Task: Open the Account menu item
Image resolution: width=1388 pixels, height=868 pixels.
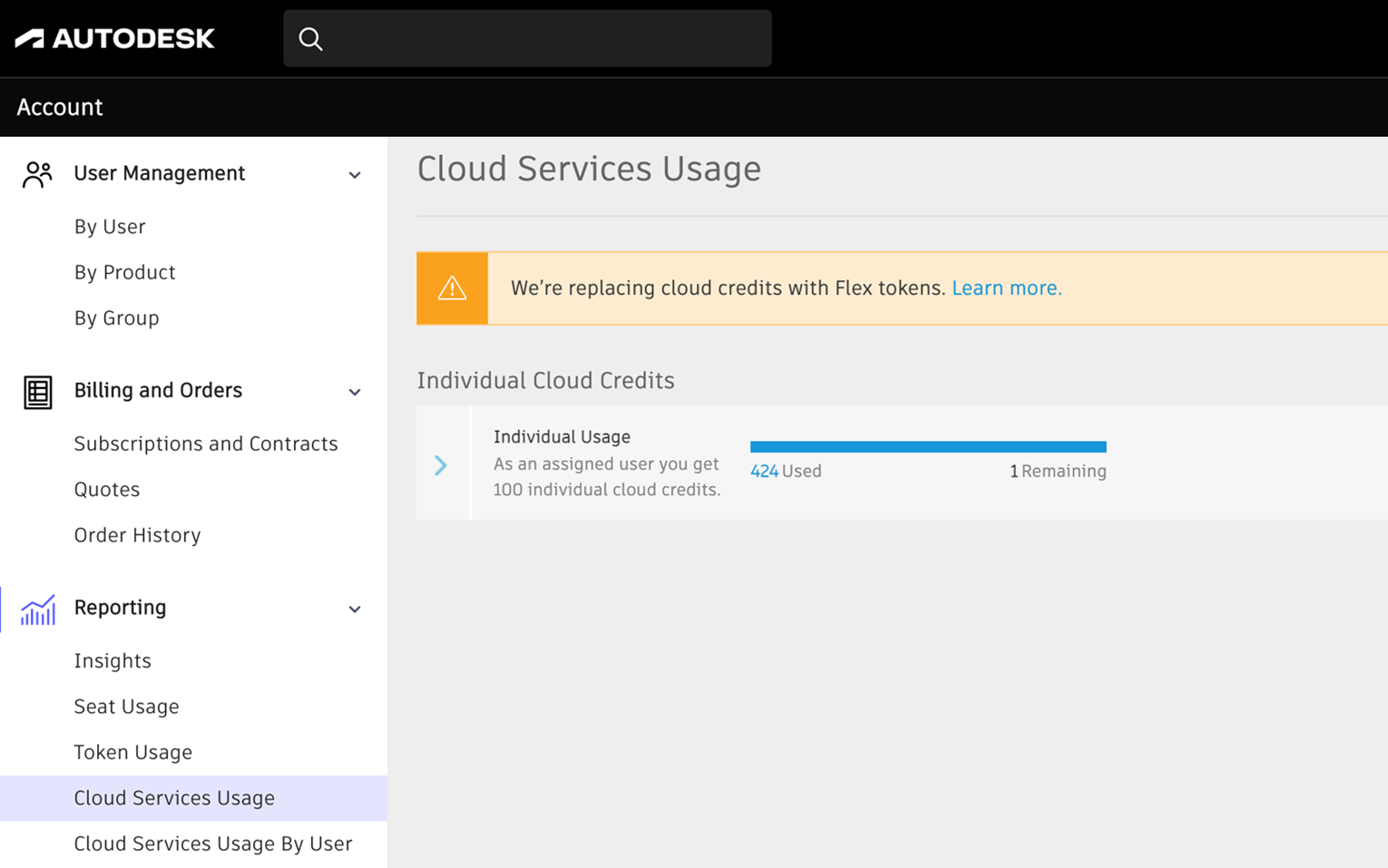Action: [59, 107]
